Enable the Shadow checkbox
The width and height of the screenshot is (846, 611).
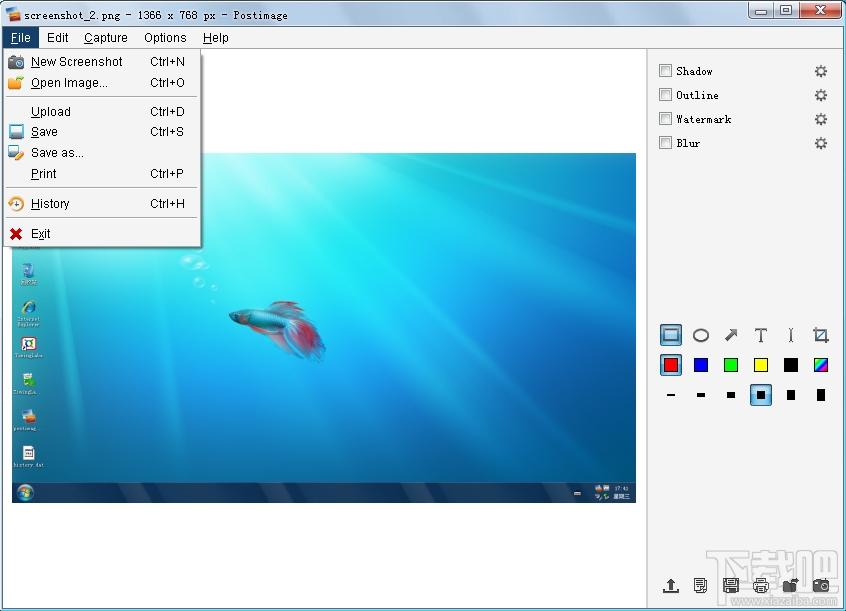pos(665,71)
